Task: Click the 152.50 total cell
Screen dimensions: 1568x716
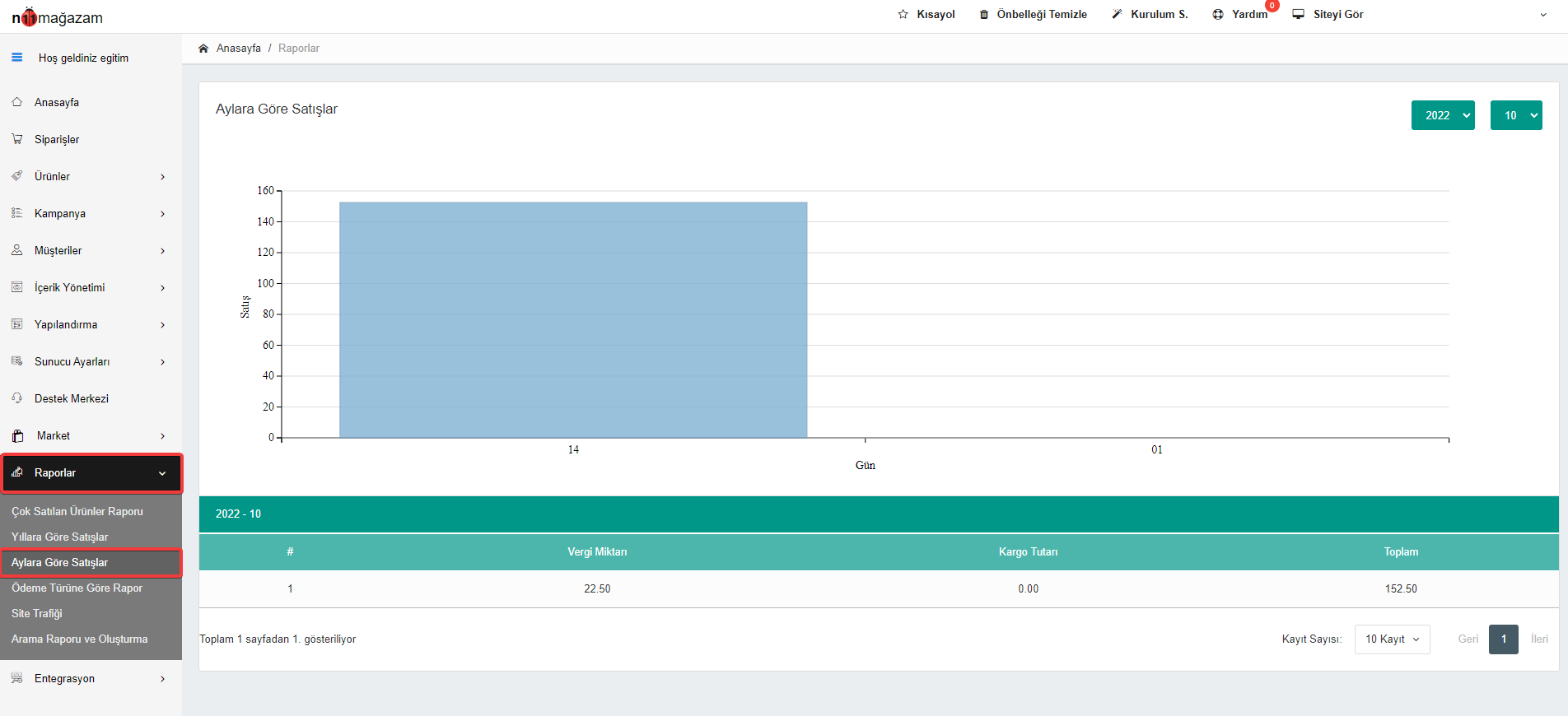Action: 1401,588
